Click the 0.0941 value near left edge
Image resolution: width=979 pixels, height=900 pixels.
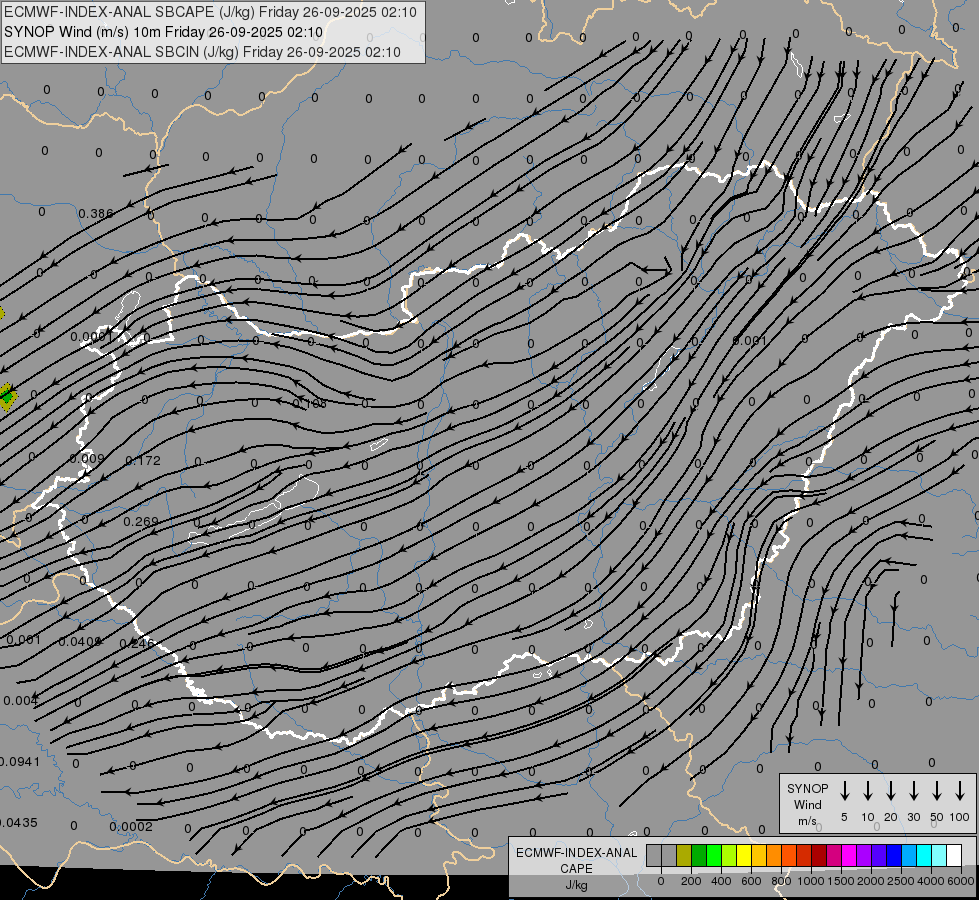point(18,762)
